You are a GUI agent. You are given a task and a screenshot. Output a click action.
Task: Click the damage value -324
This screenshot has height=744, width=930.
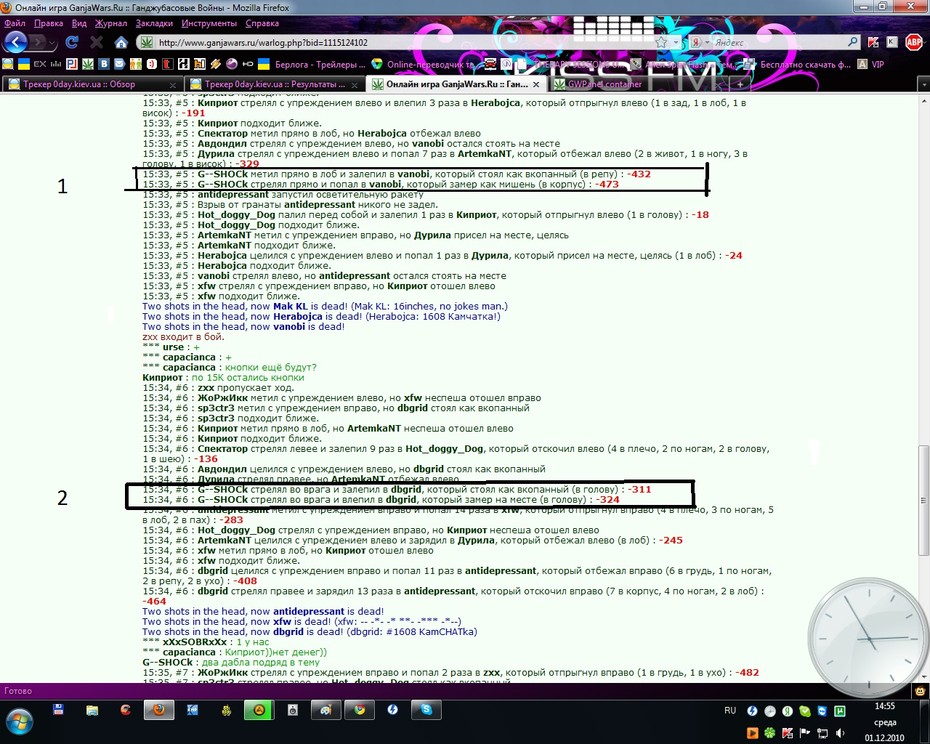[x=607, y=500]
